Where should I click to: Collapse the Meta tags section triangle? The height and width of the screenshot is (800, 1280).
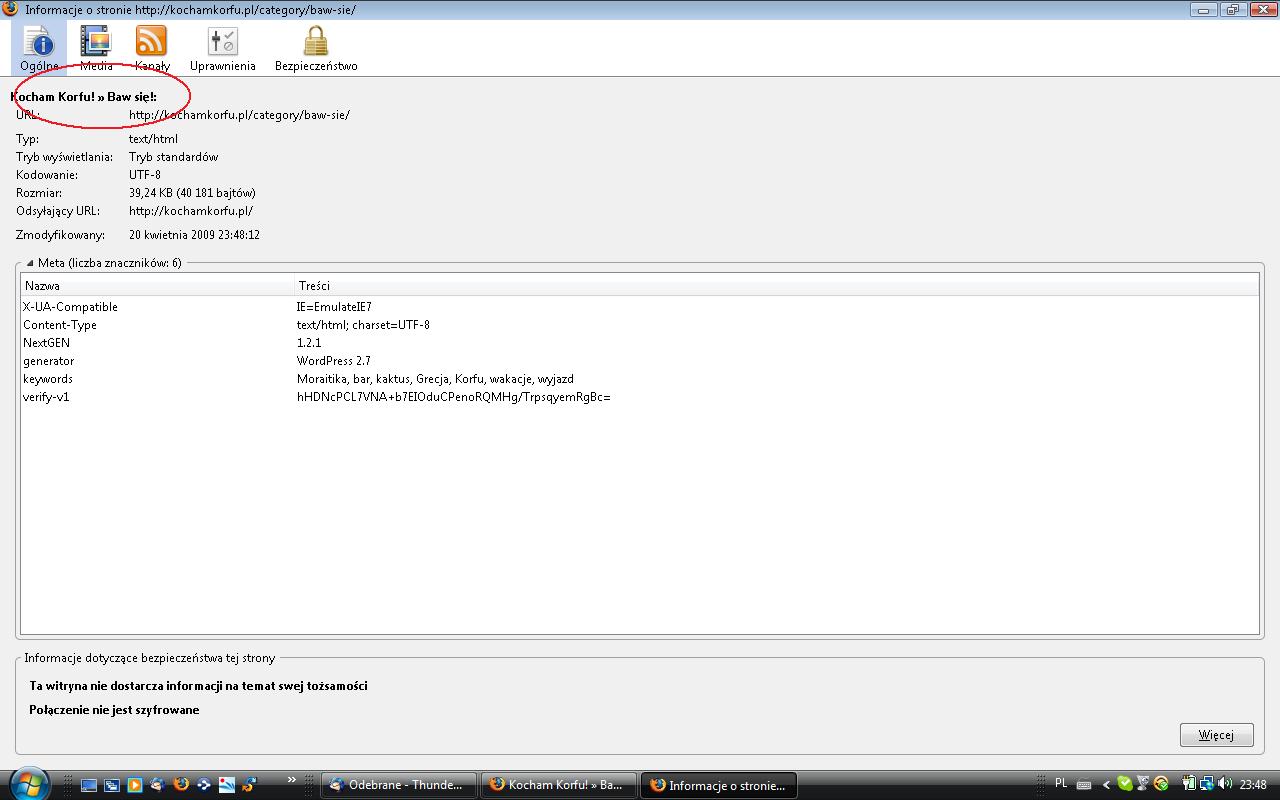[x=30, y=263]
